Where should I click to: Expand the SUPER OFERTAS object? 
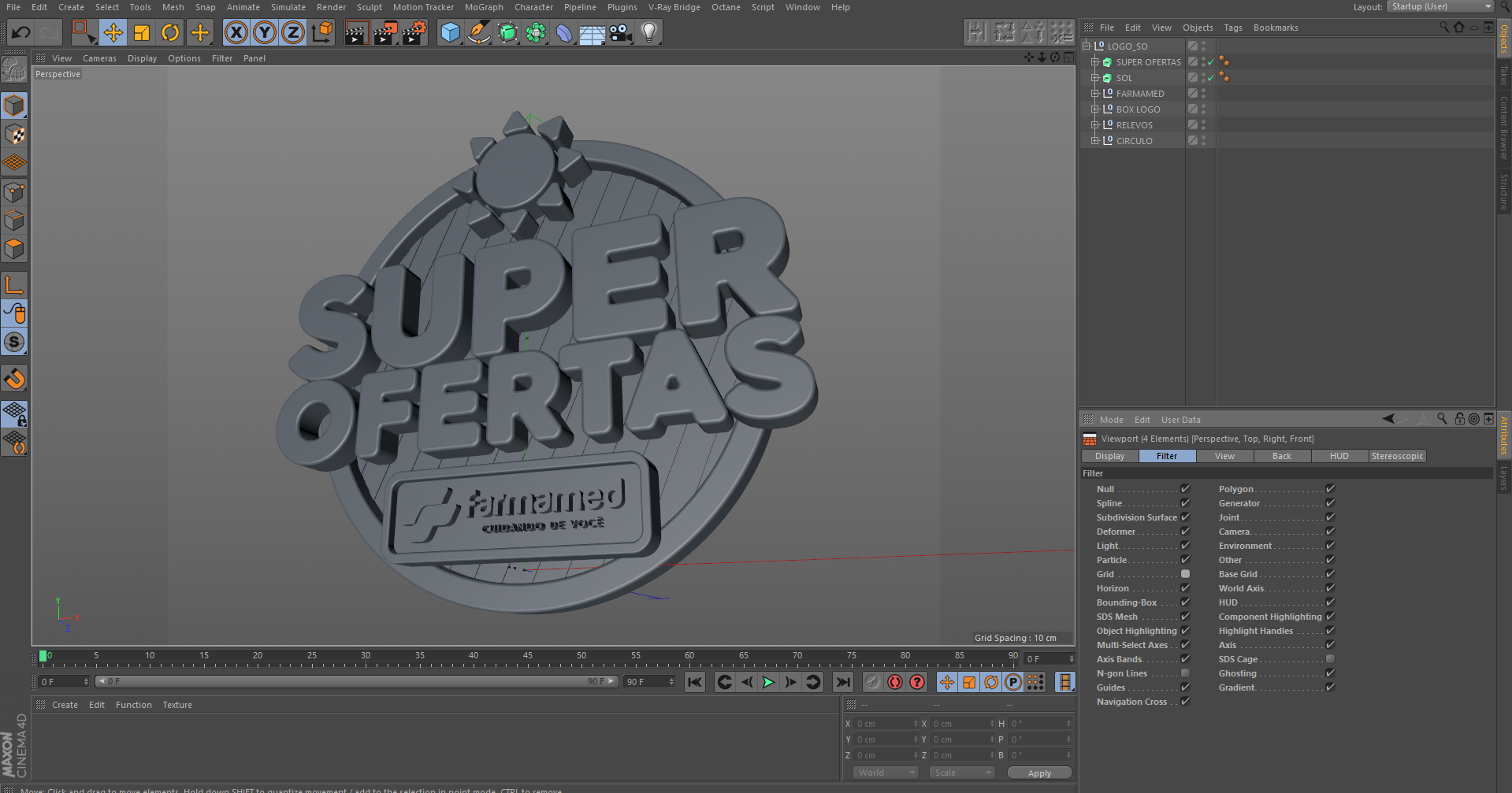pyautogui.click(x=1094, y=62)
